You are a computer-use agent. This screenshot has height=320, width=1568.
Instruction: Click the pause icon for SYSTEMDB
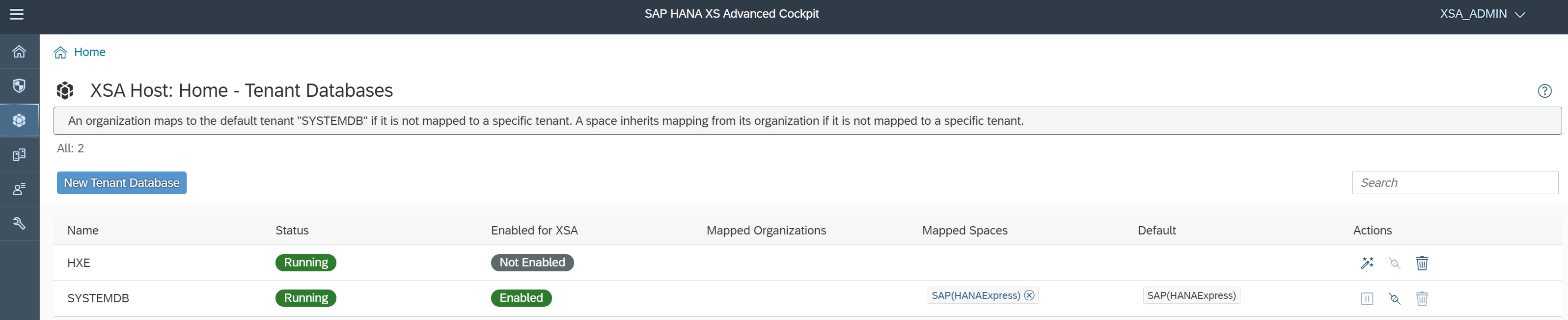coord(1367,299)
